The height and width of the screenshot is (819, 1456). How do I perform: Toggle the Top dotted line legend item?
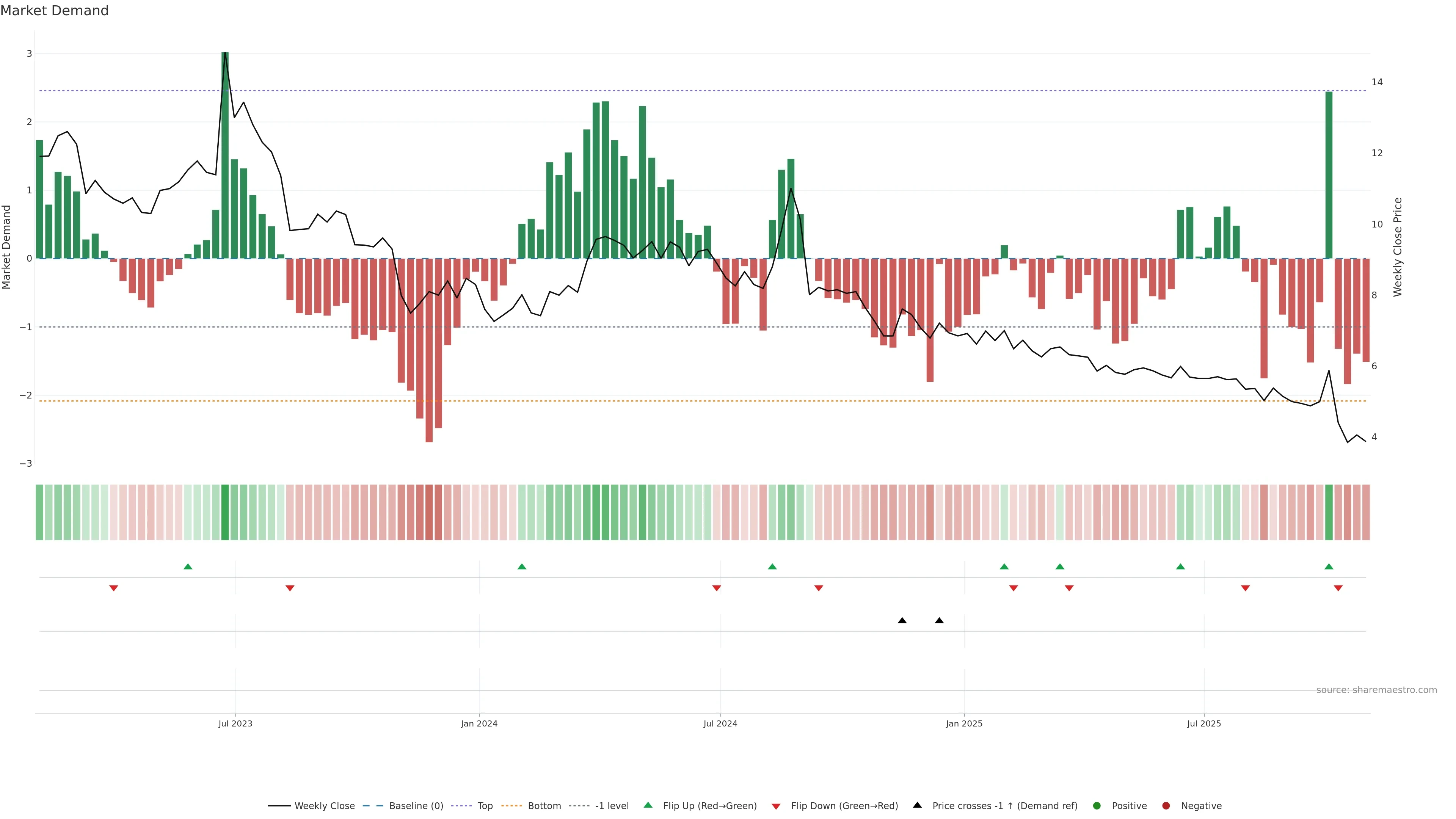point(485,806)
